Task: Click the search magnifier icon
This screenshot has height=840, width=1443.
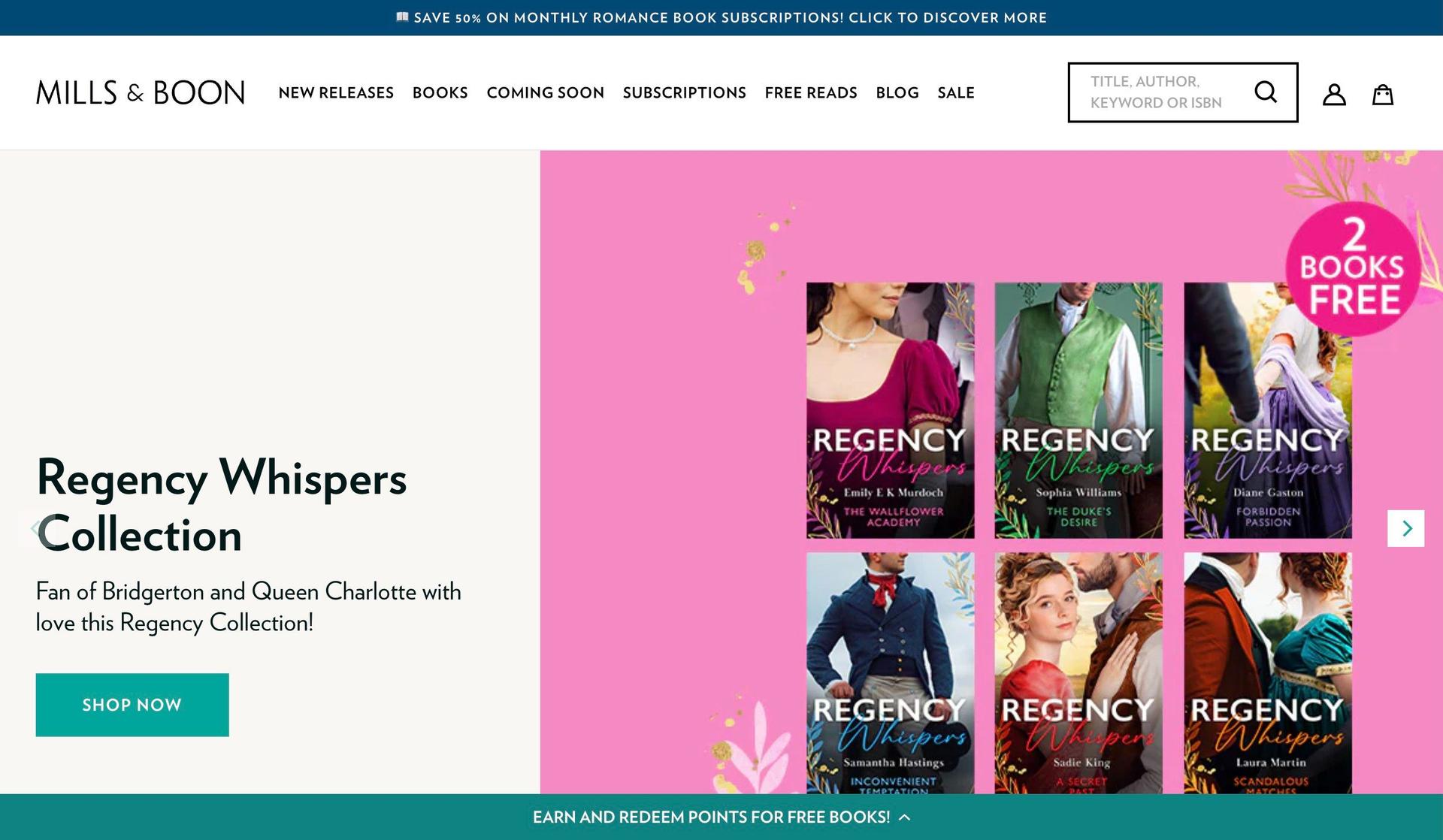Action: click(x=1266, y=92)
